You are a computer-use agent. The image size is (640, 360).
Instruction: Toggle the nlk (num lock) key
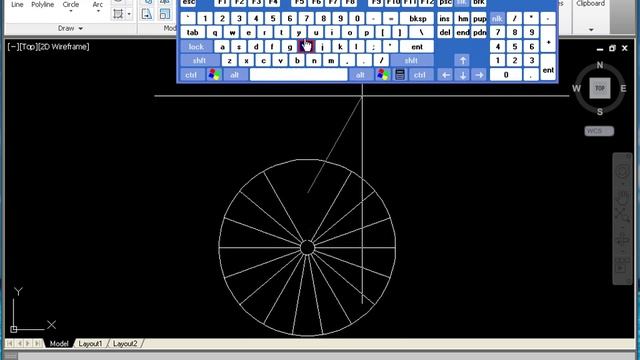(x=497, y=18)
